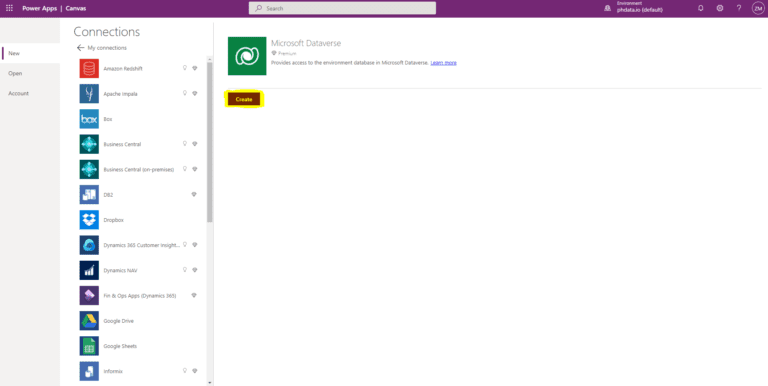The height and width of the screenshot is (386, 768).
Task: Click the notifications bell icon
Action: [700, 8]
